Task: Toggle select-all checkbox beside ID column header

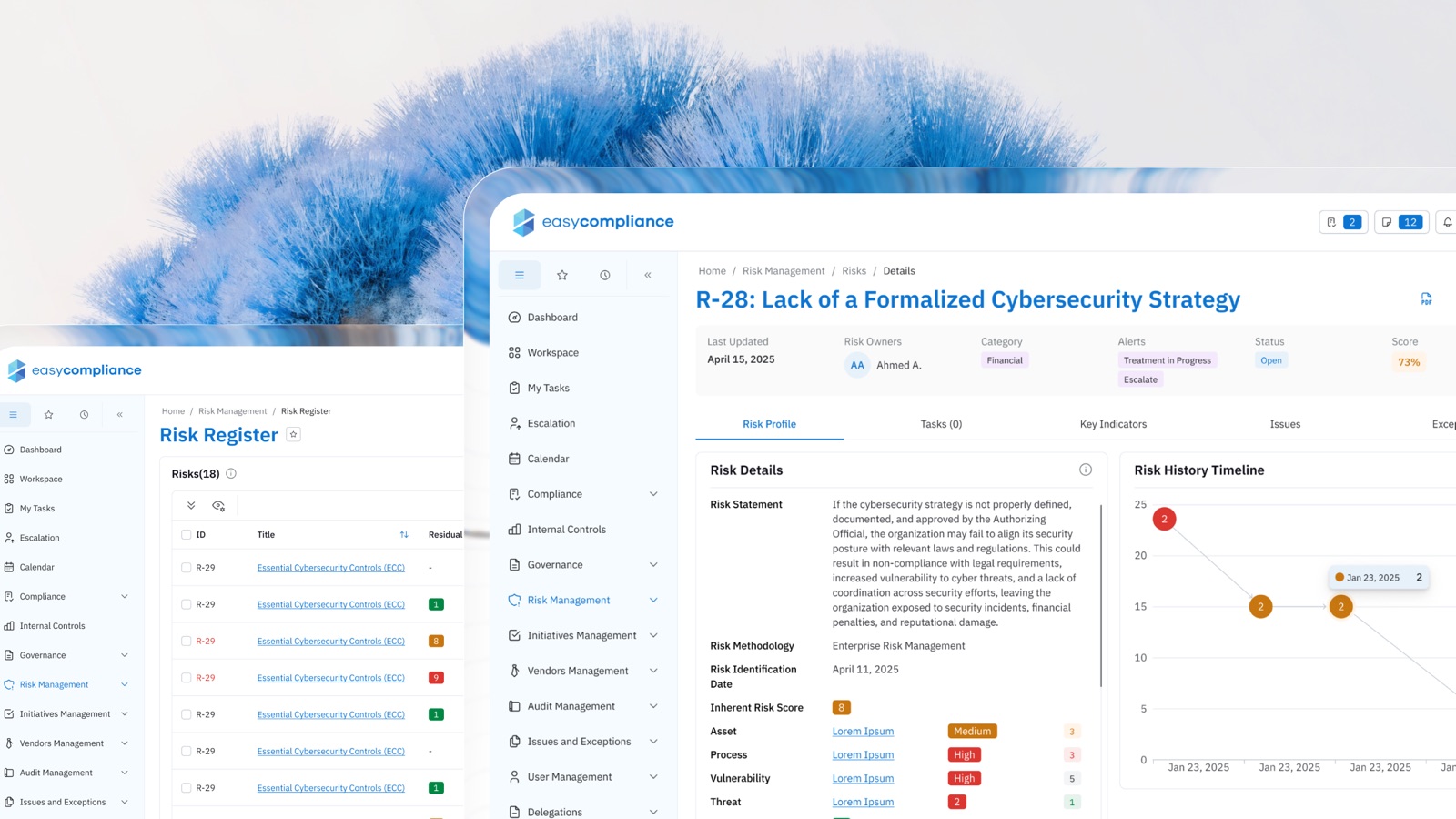Action: click(x=187, y=535)
